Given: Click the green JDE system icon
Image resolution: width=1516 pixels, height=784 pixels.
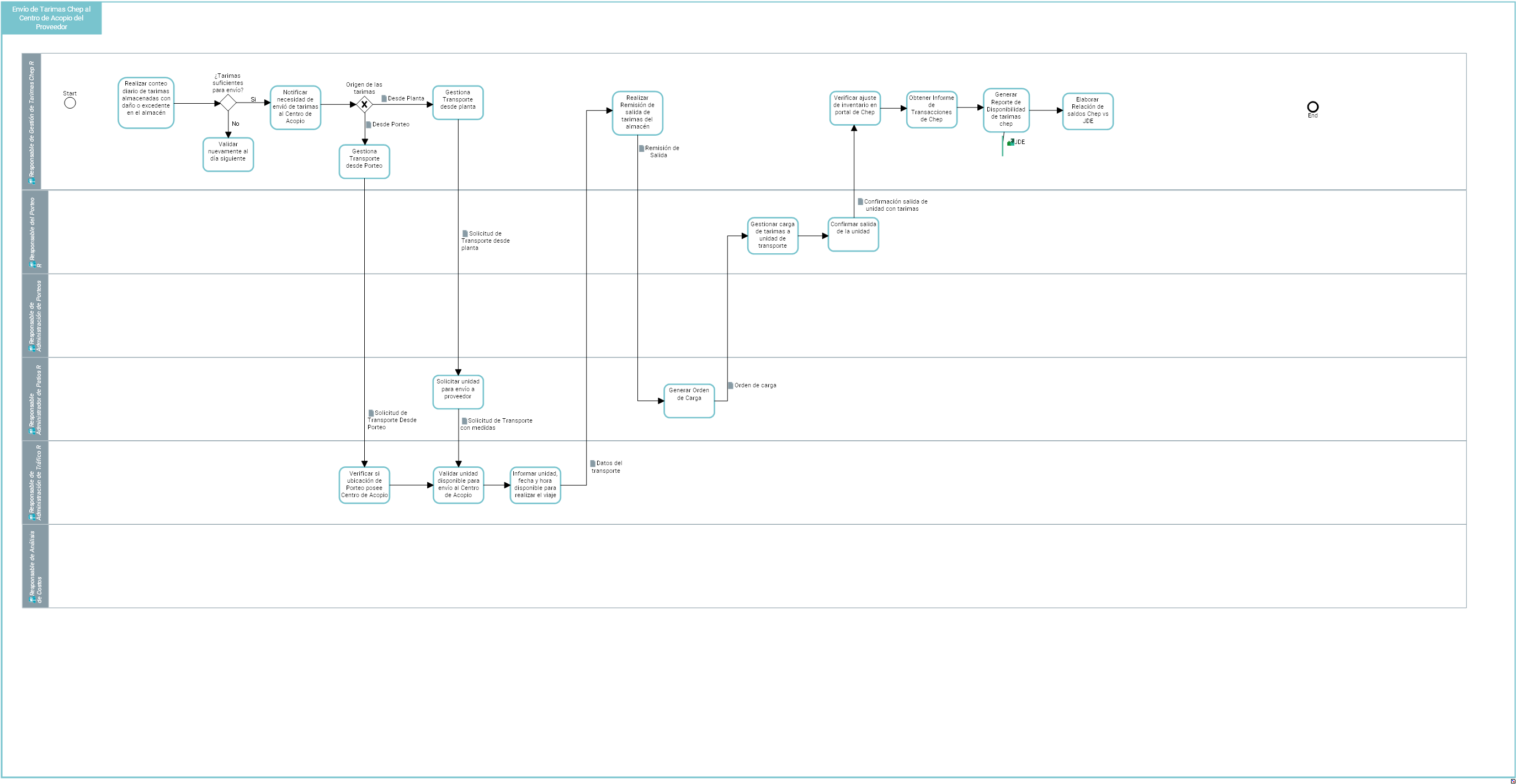Looking at the screenshot, I should pos(1010,142).
